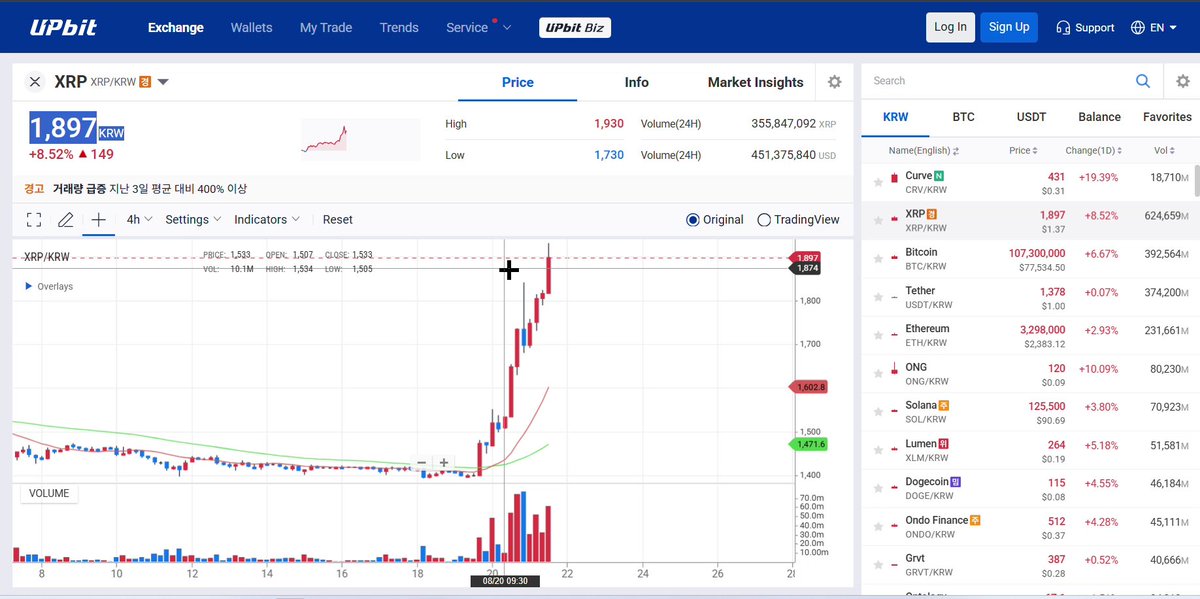This screenshot has height=599, width=1200.
Task: Open the Market Insights tab
Action: point(756,82)
